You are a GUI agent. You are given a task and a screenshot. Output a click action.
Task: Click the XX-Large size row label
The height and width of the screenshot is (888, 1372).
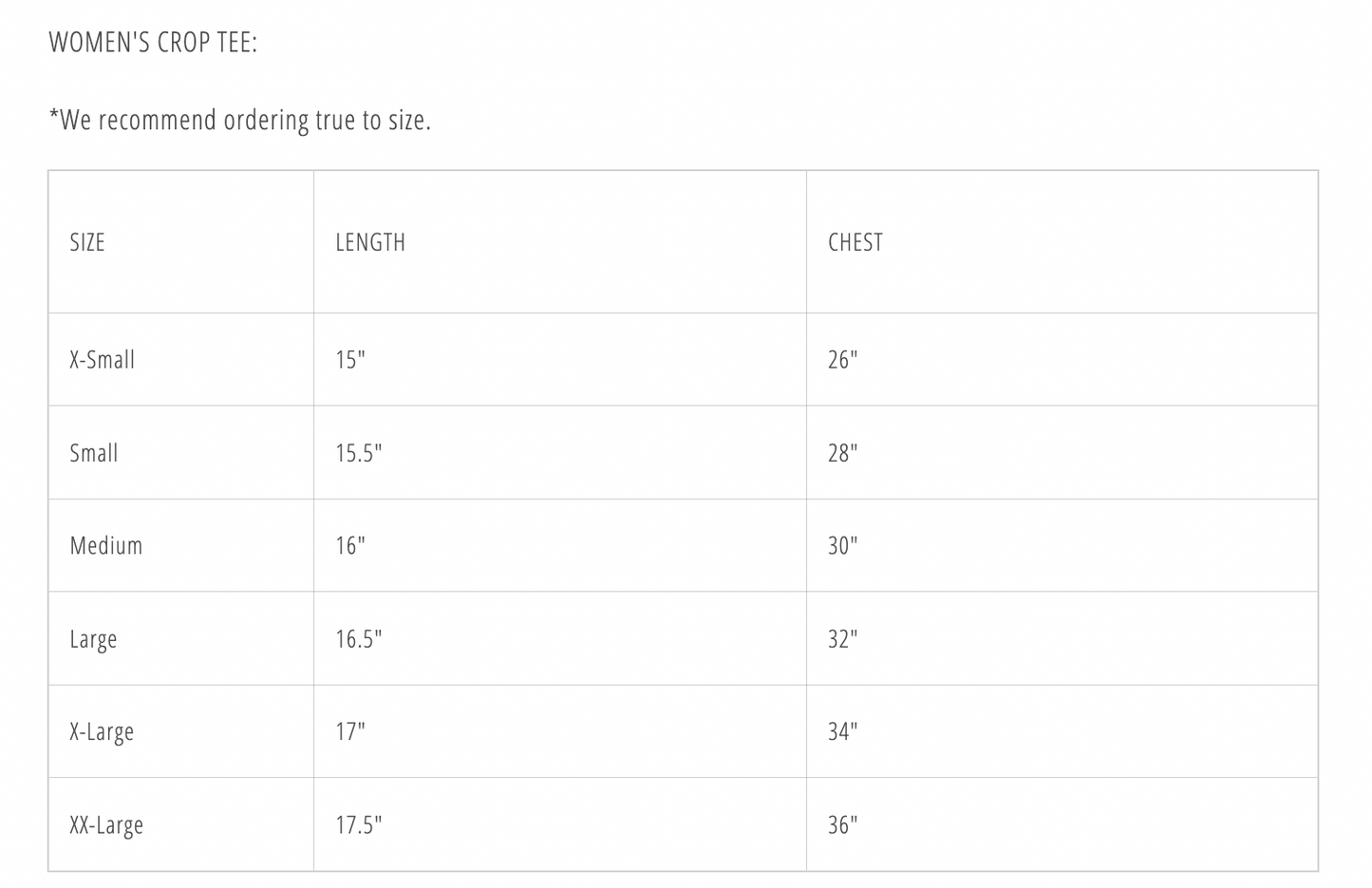pyautogui.click(x=106, y=825)
